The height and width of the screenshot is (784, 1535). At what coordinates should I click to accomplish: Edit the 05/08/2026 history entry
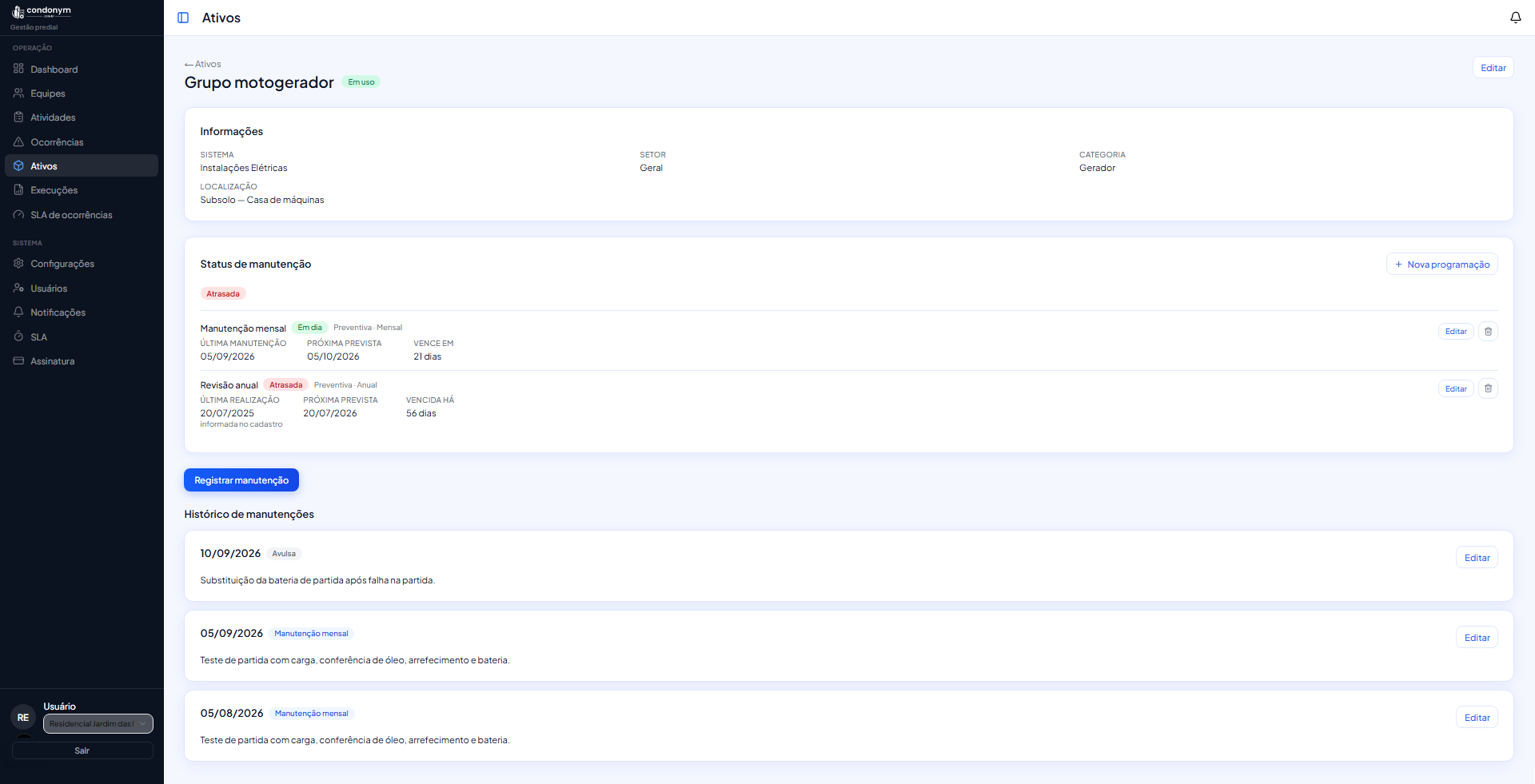click(1477, 718)
